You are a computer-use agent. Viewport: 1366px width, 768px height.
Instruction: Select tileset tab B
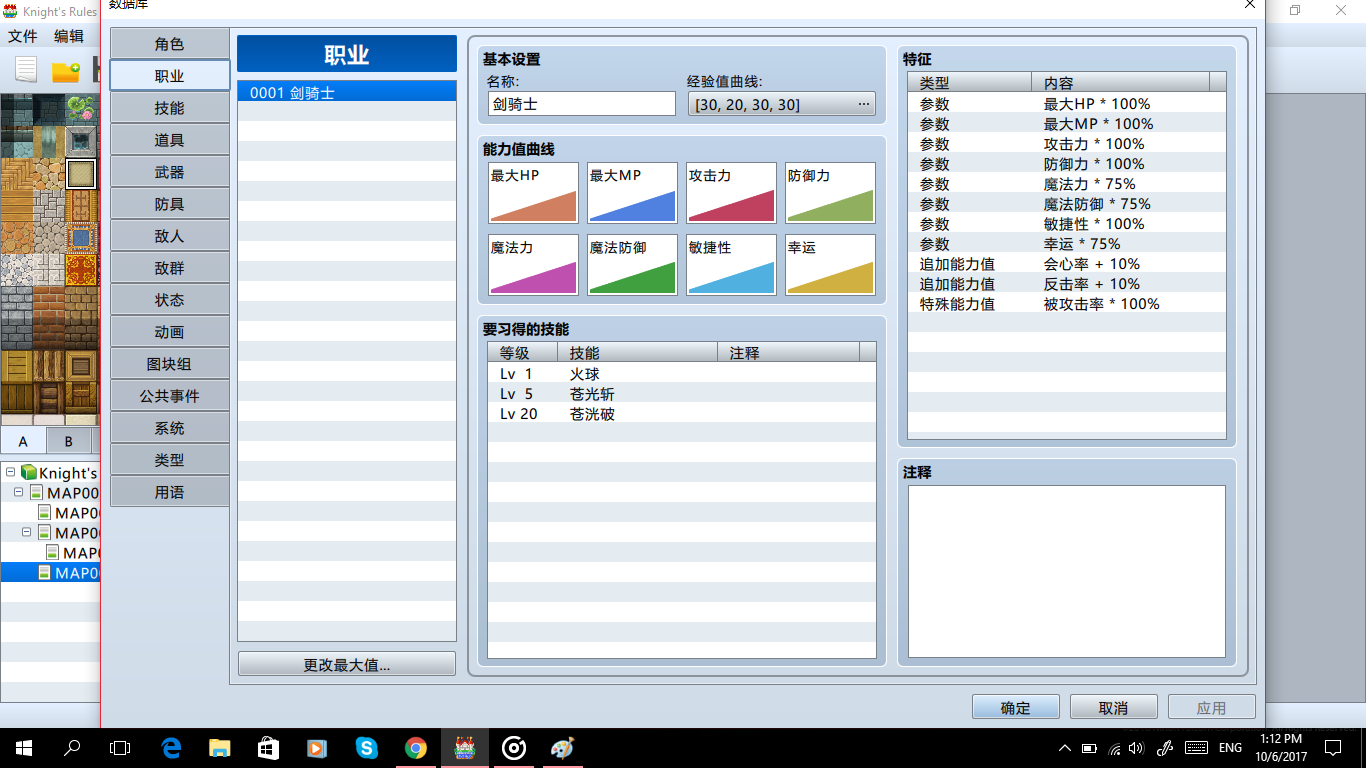tap(69, 441)
